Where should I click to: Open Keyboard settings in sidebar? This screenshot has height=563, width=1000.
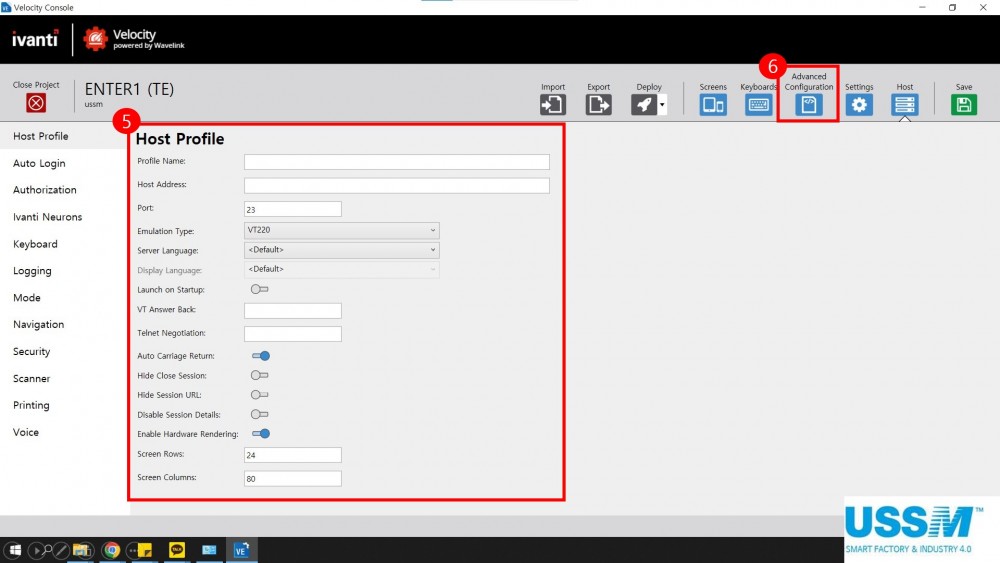35,244
